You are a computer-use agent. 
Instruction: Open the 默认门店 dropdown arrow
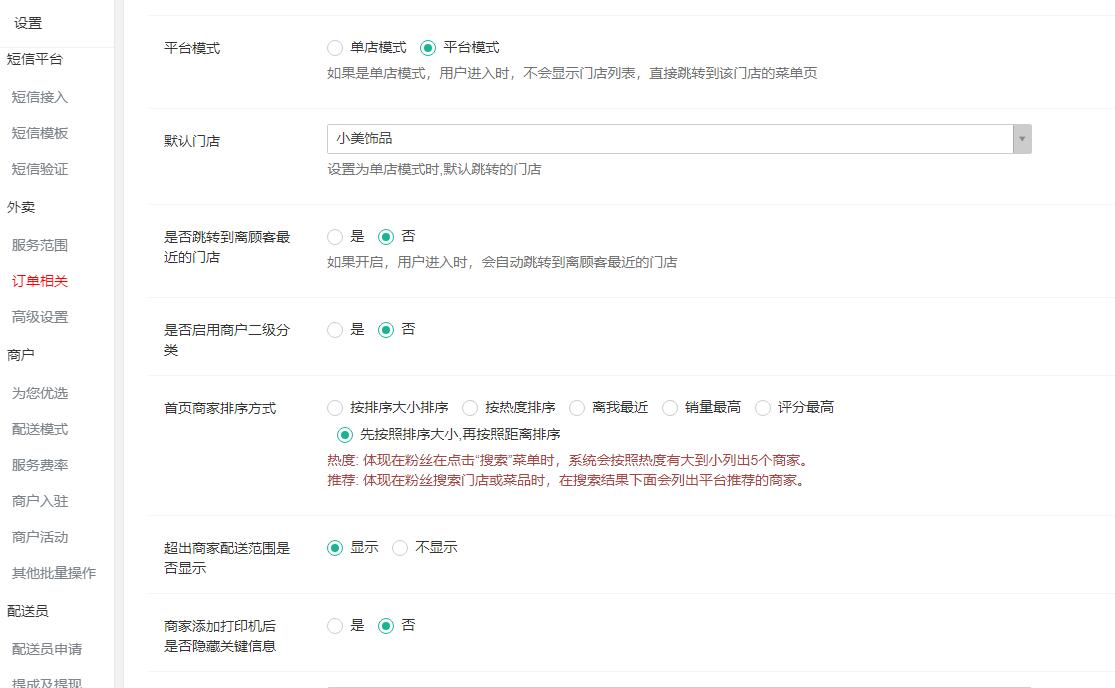1022,139
